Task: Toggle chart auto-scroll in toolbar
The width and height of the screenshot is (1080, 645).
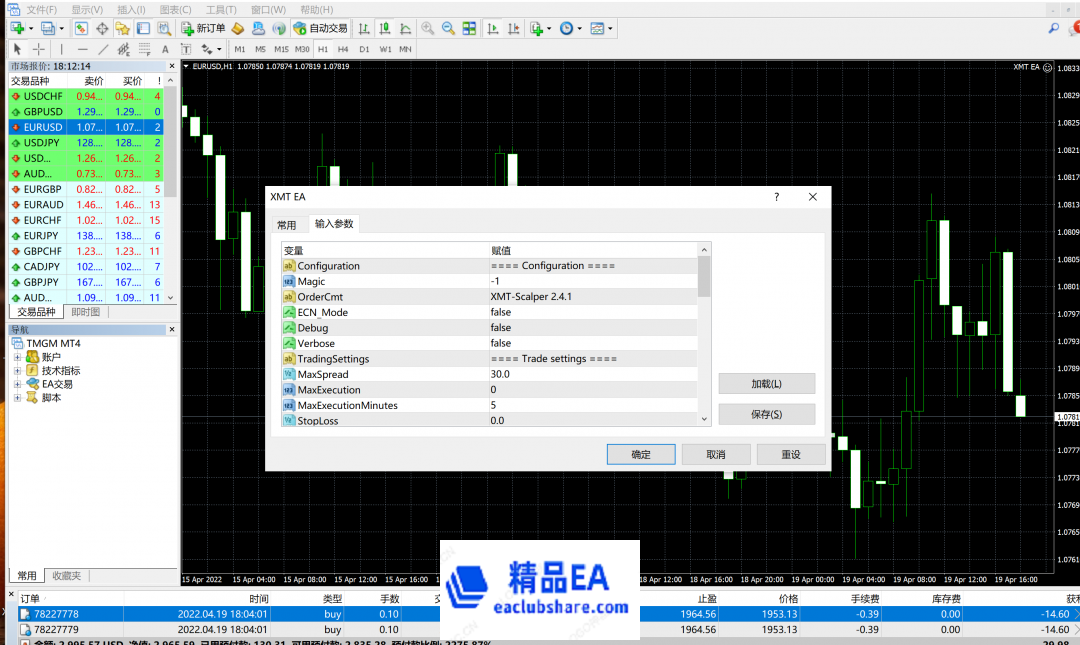Action: tap(492, 29)
